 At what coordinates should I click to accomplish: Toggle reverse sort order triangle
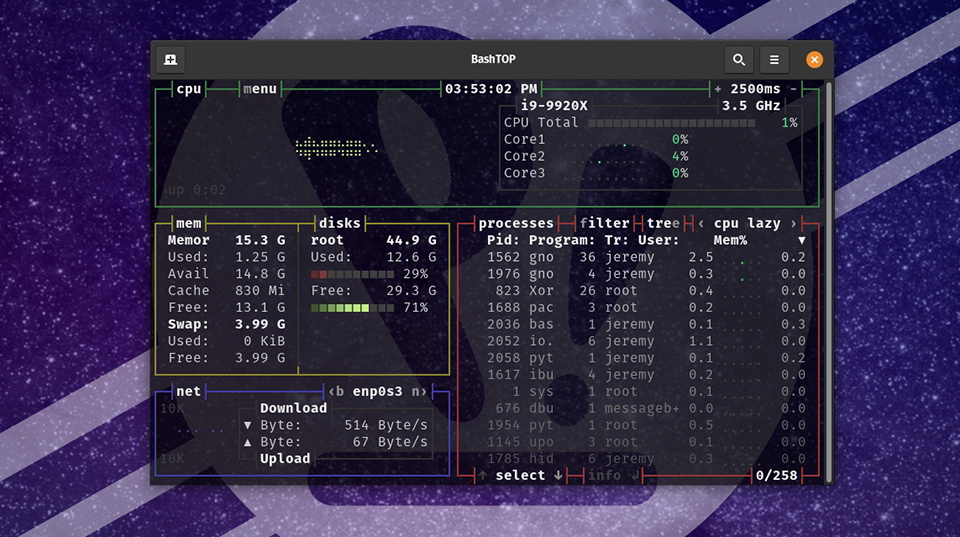[801, 241]
